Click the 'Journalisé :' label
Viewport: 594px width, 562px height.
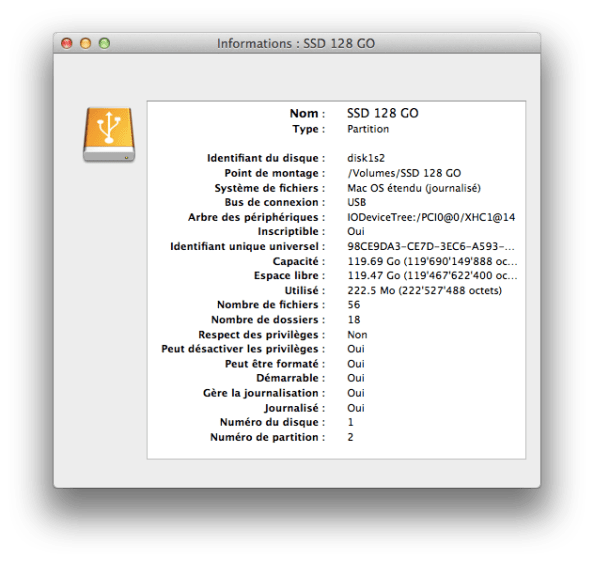(295, 408)
